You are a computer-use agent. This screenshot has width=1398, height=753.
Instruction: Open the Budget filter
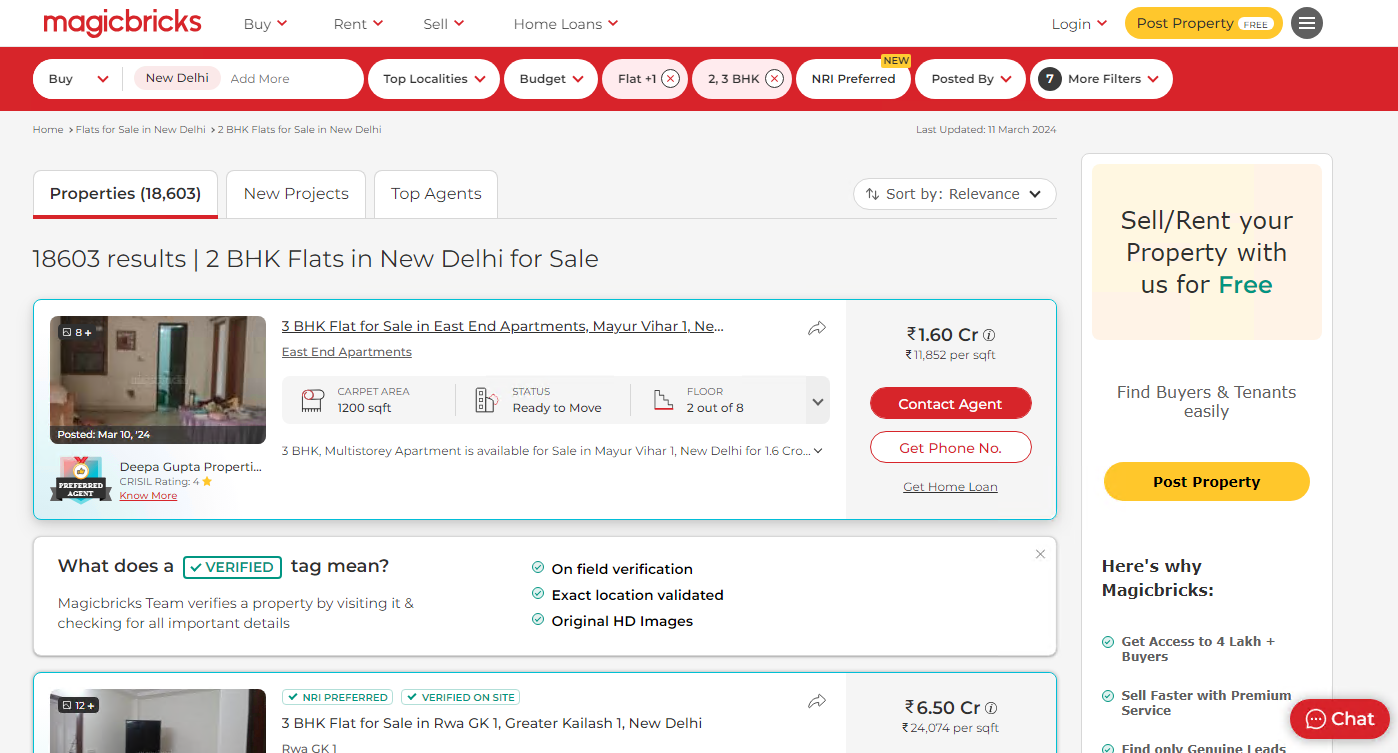coord(551,79)
